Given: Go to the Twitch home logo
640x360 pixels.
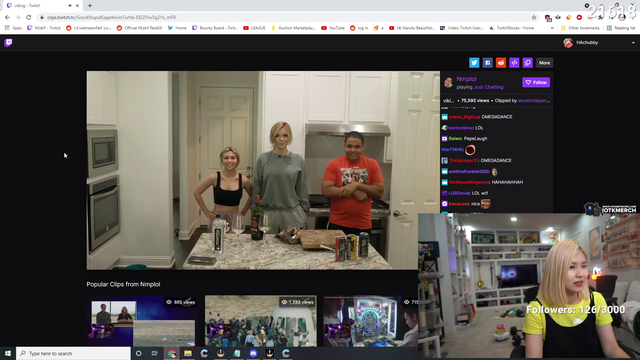Looking at the screenshot, I should click(8, 43).
